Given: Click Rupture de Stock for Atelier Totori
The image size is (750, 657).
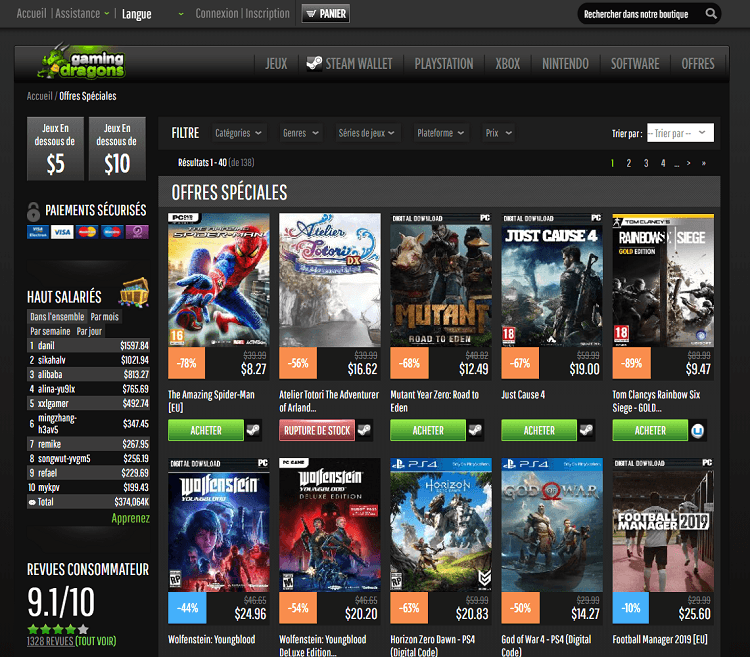Looking at the screenshot, I should [x=317, y=430].
